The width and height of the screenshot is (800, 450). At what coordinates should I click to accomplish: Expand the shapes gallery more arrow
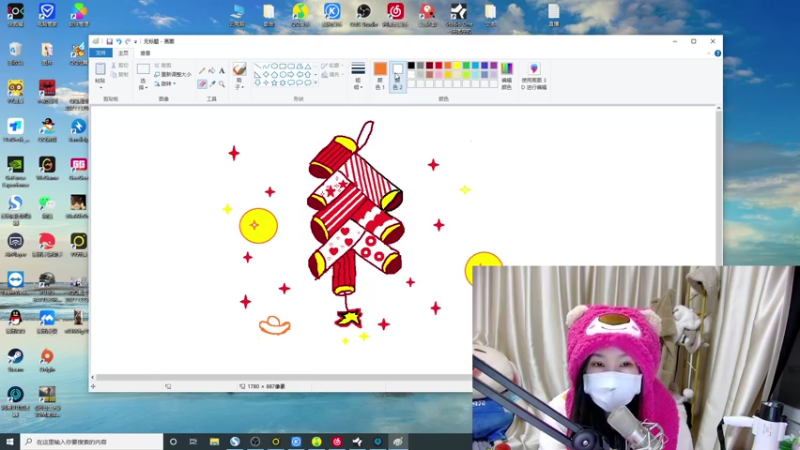[x=315, y=83]
